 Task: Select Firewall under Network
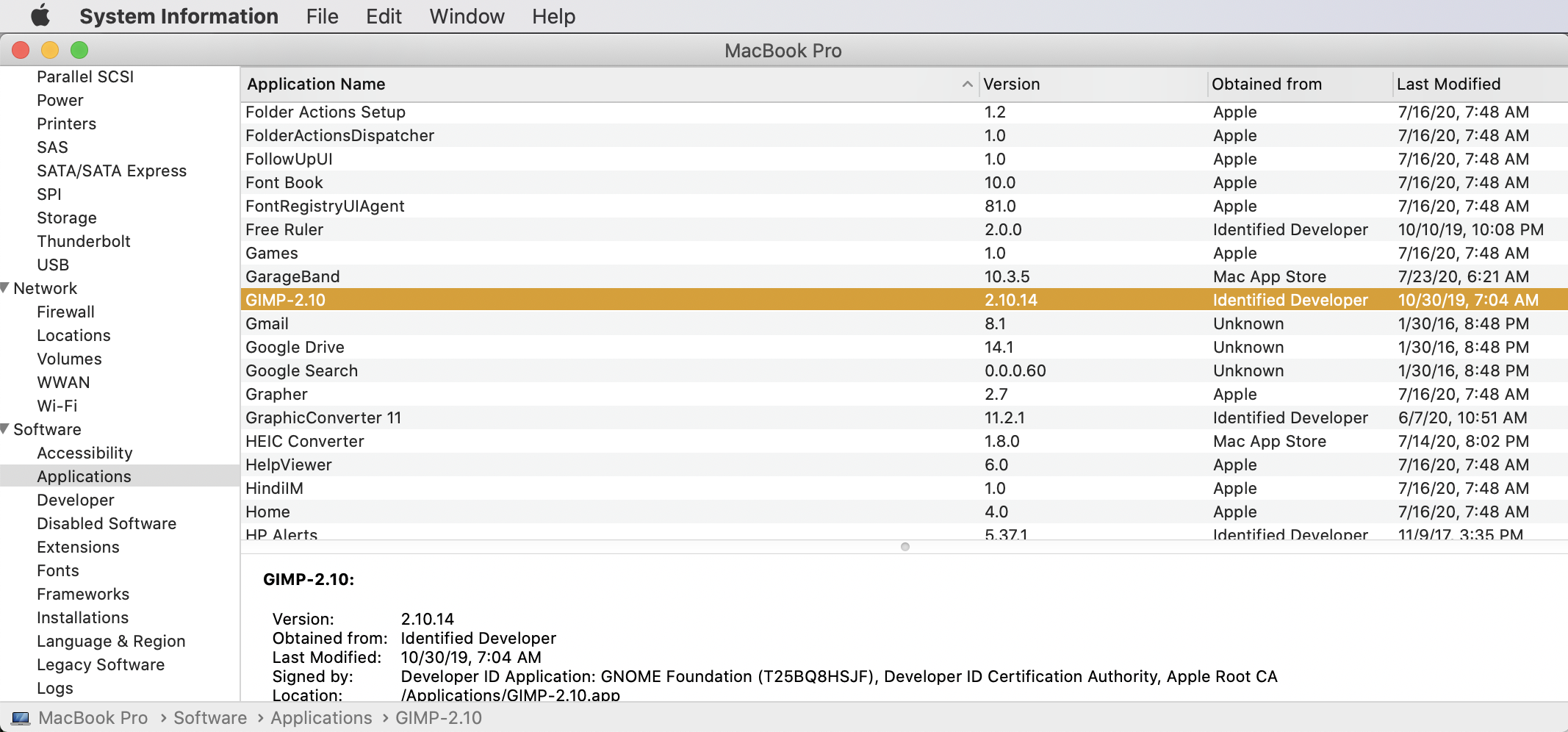(66, 312)
